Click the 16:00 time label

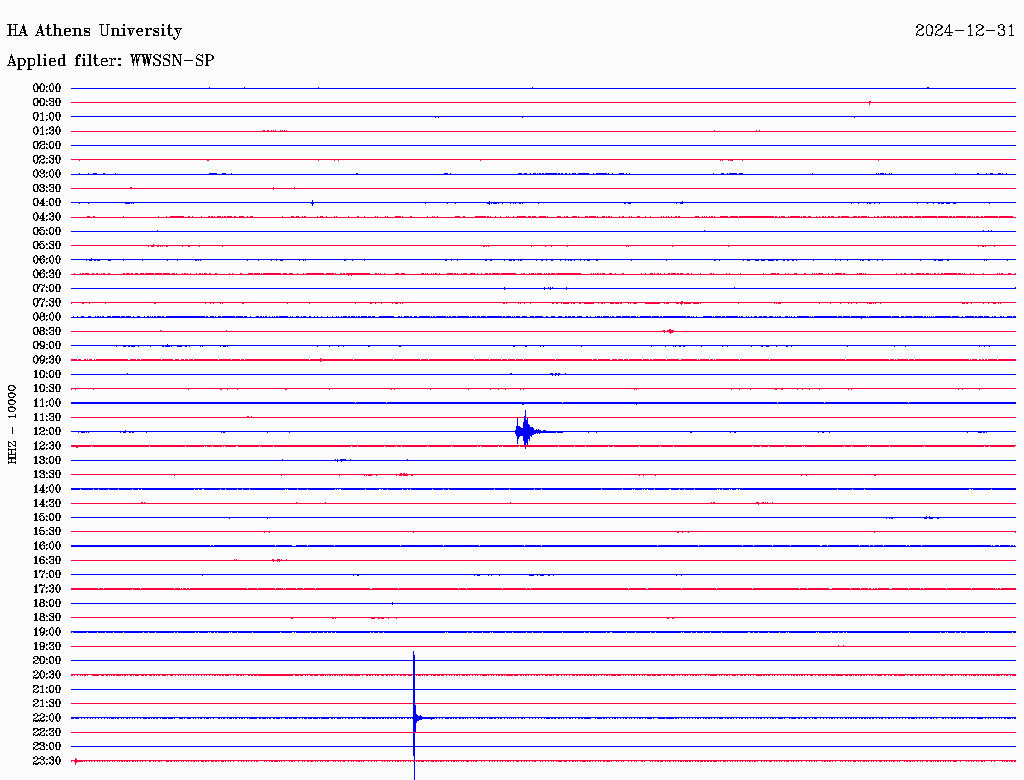point(47,546)
